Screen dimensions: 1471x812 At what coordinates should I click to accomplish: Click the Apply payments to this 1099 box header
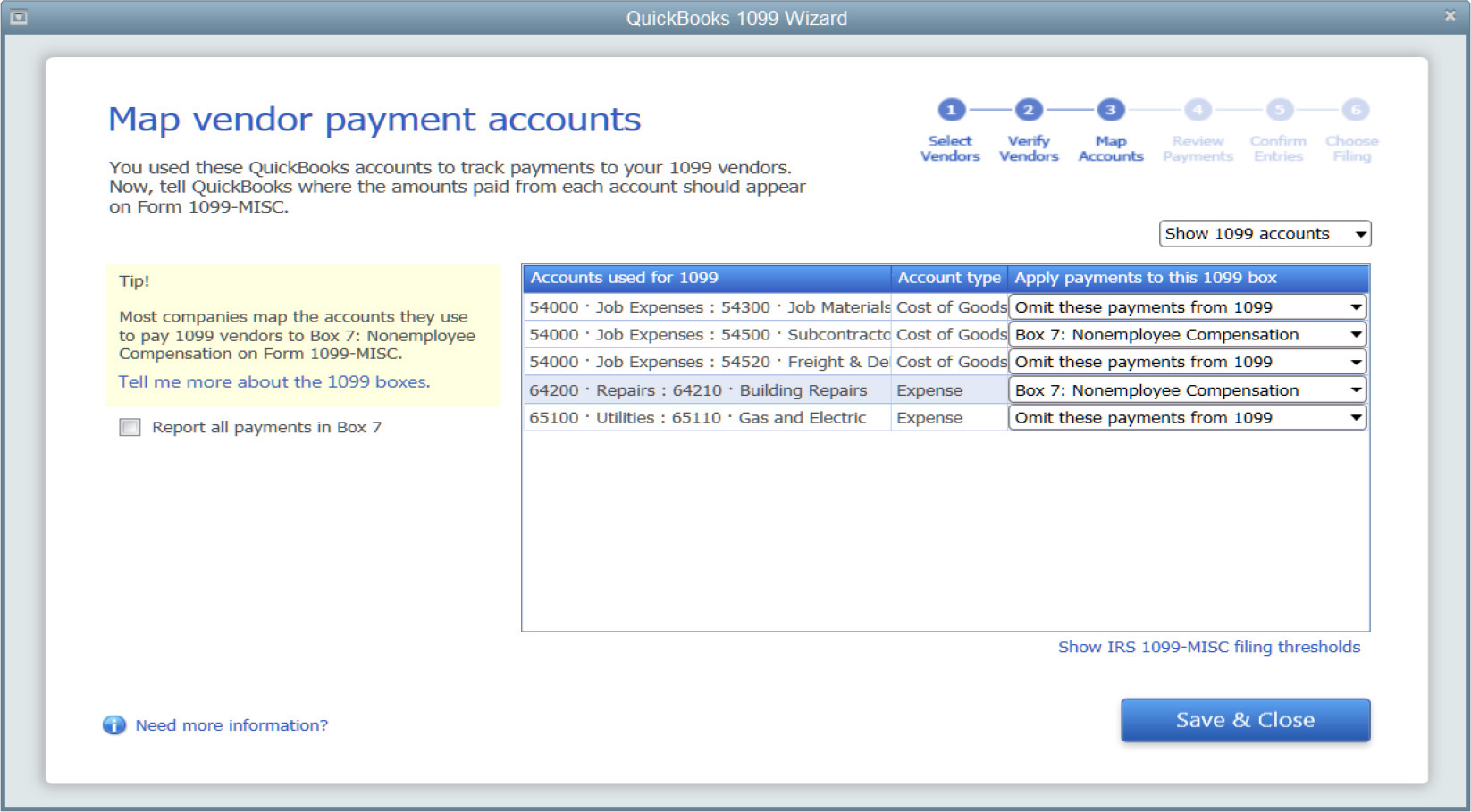tap(1189, 278)
